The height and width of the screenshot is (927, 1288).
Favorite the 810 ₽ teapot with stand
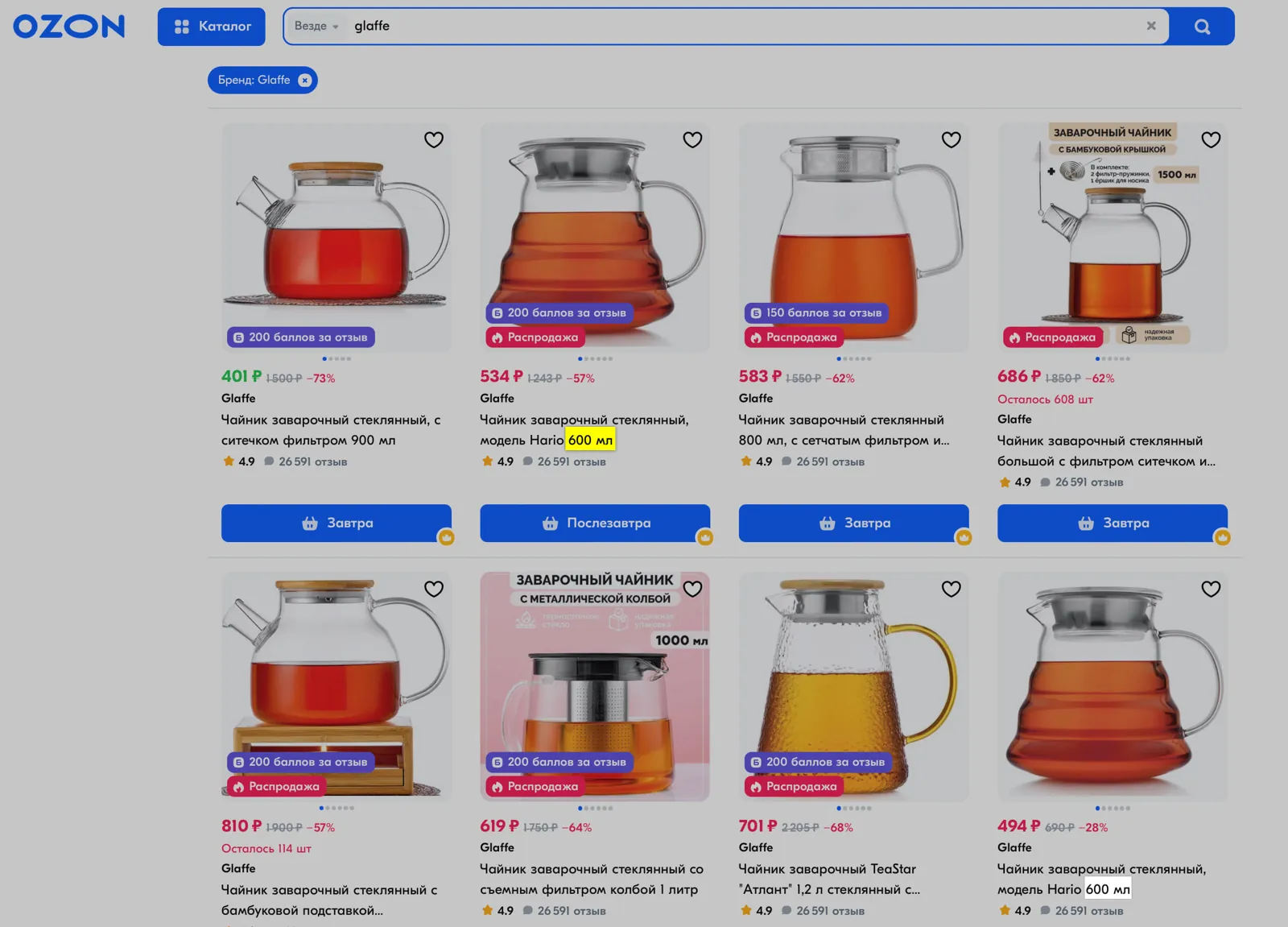tap(434, 589)
